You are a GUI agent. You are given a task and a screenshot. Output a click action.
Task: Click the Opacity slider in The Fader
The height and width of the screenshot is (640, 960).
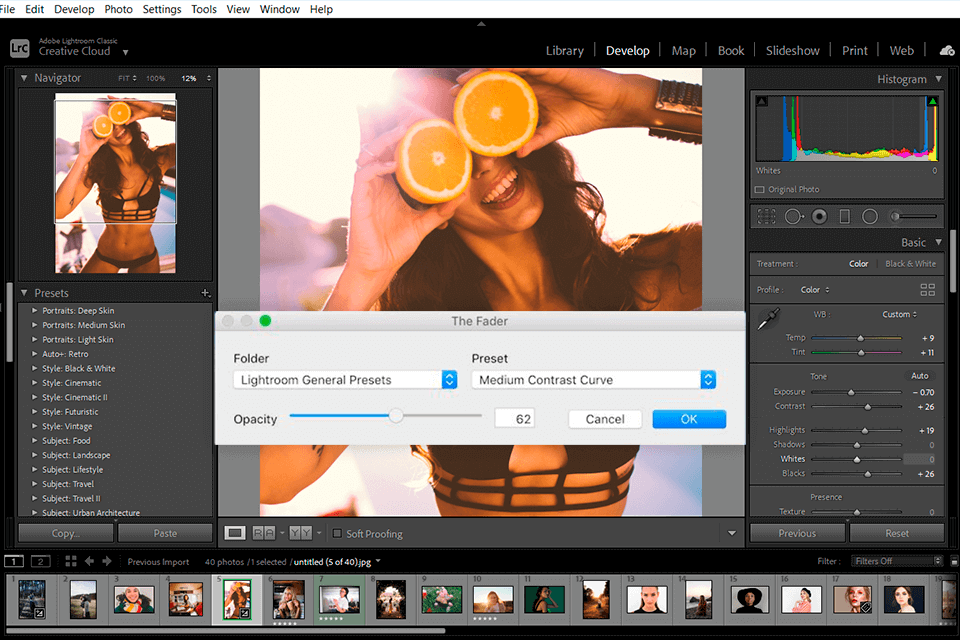coord(386,416)
